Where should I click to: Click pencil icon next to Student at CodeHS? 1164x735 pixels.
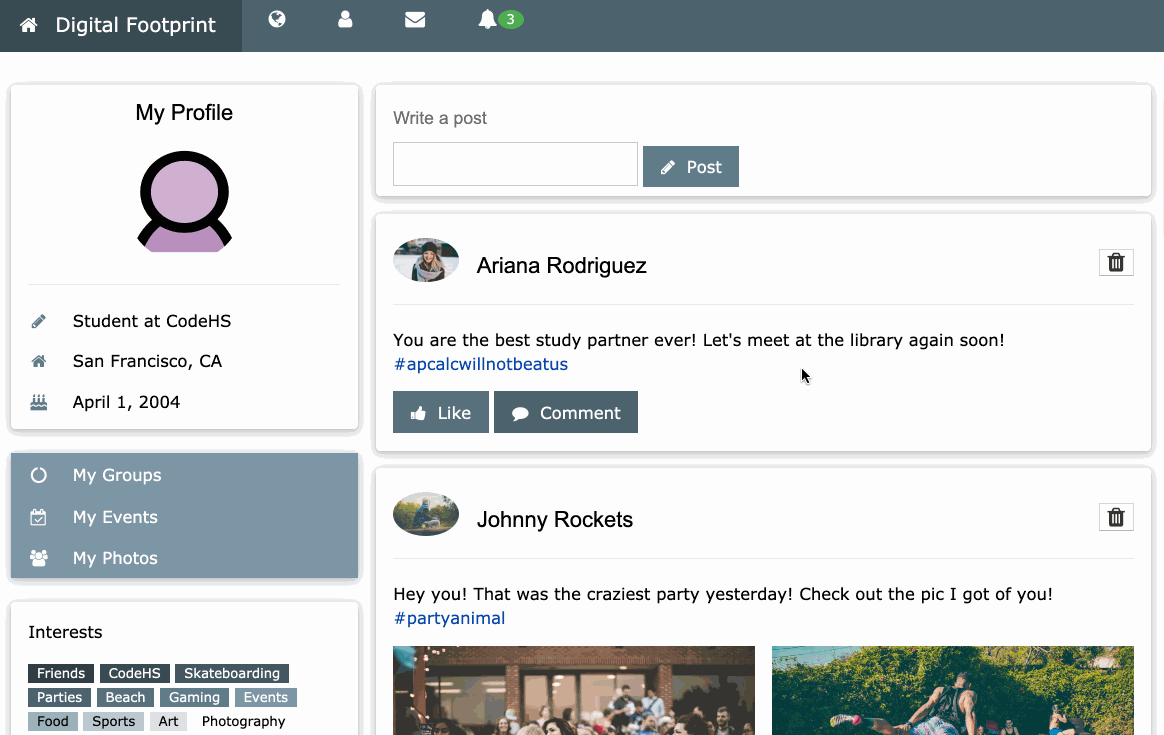(39, 321)
